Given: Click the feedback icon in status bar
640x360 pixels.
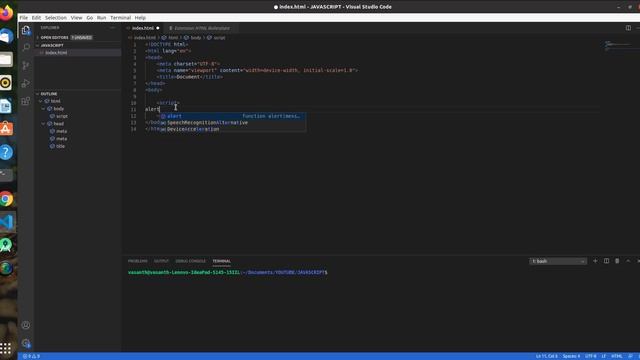Looking at the screenshot, I should tap(631, 356).
